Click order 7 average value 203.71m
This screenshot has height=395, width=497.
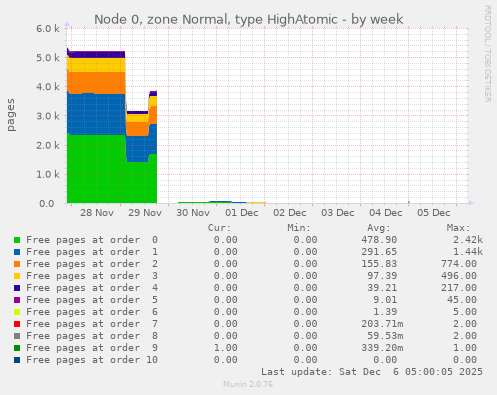click(x=382, y=324)
